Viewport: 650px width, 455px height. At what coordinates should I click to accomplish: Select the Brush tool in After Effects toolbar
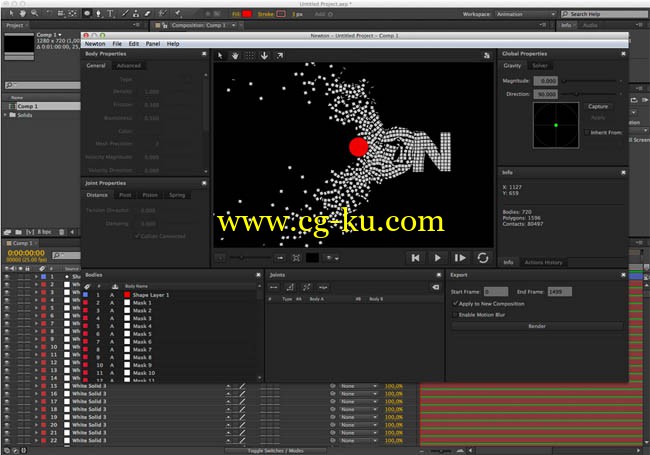(x=125, y=13)
